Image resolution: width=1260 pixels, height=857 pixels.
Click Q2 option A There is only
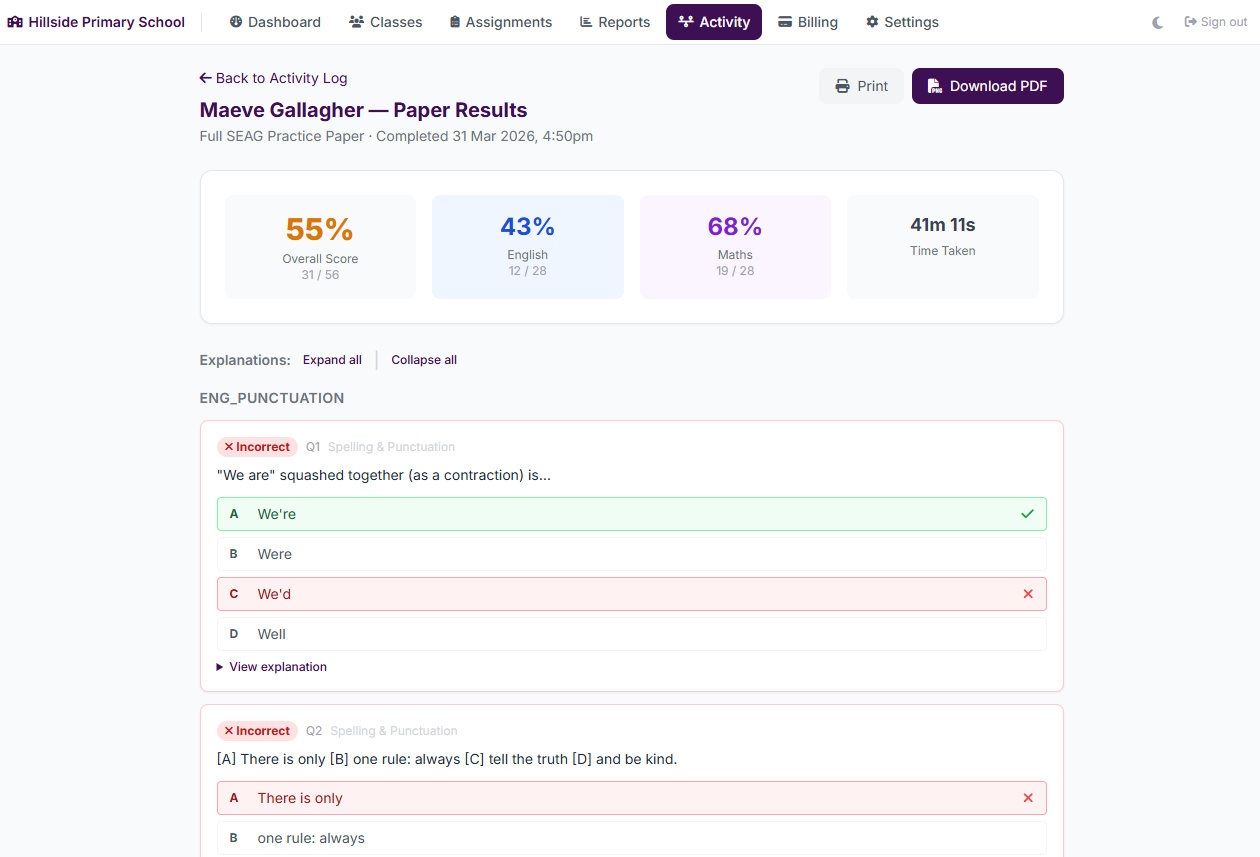632,798
